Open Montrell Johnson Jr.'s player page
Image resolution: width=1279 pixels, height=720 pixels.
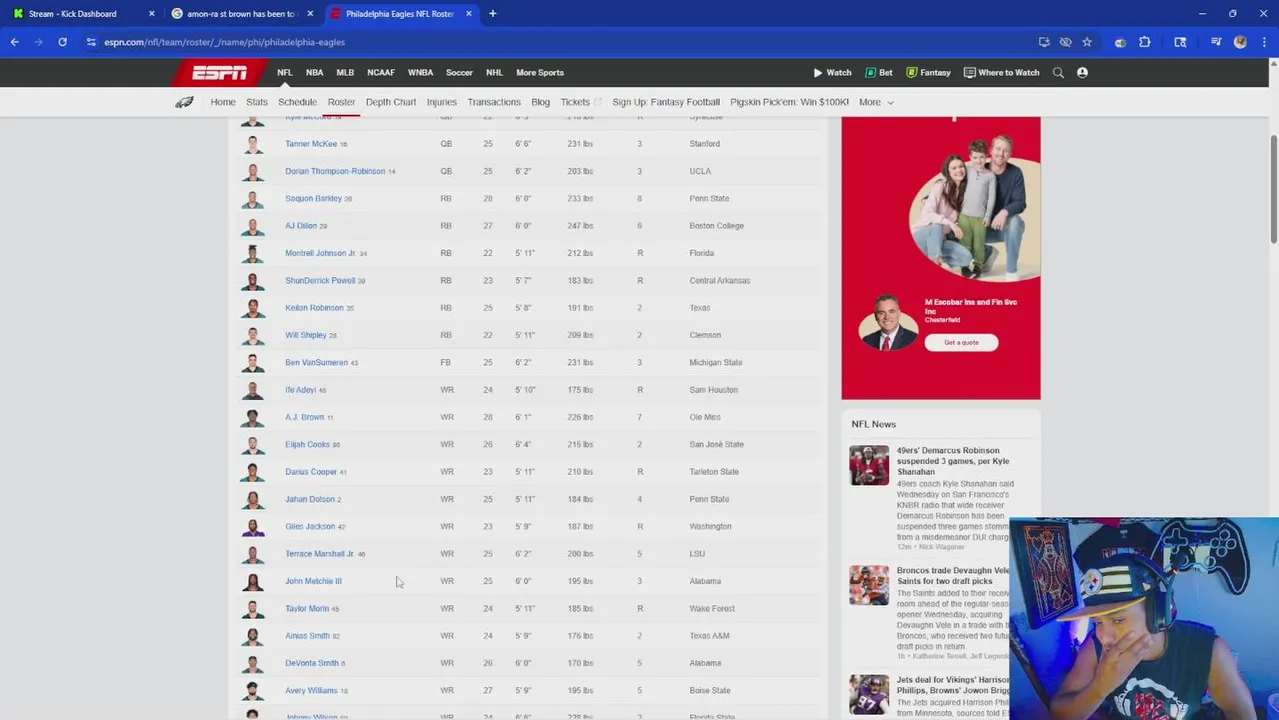point(320,253)
